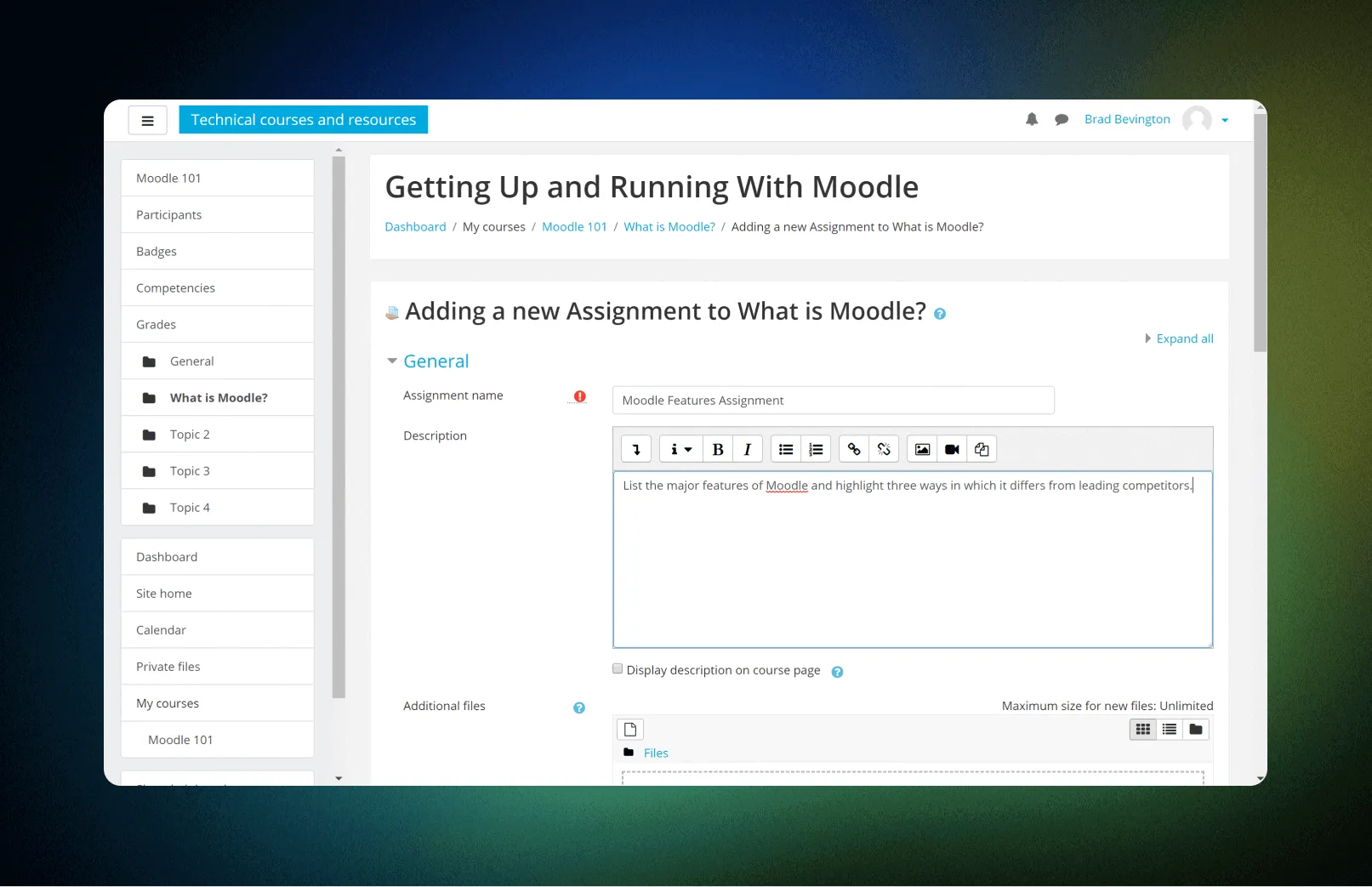Click the Files path link
Screen dimensions: 1372x887
pos(656,753)
